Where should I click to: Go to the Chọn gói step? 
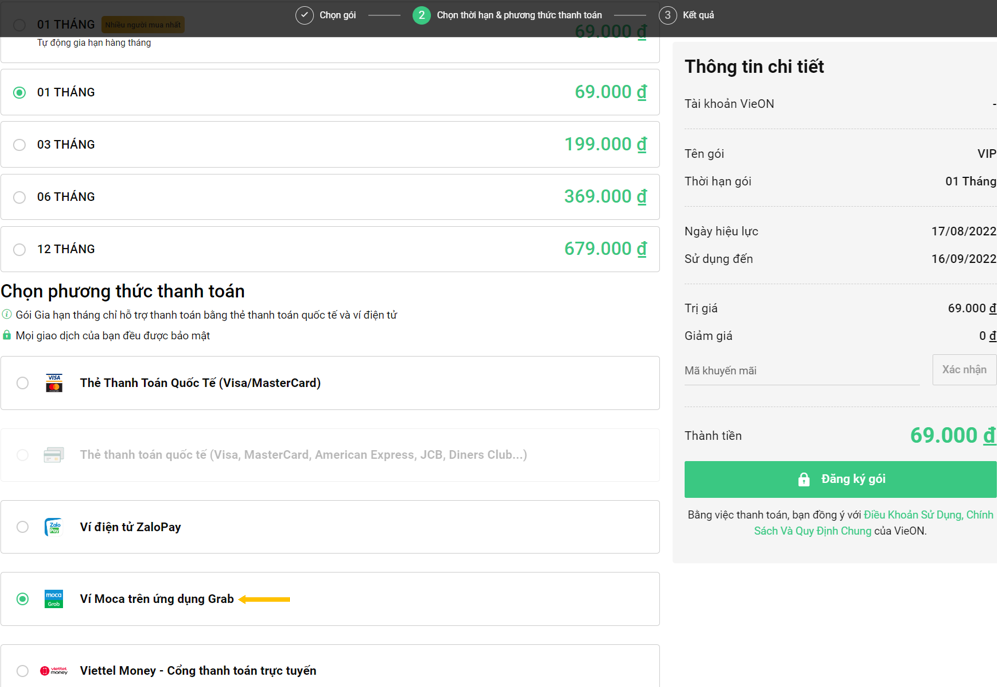coord(338,15)
